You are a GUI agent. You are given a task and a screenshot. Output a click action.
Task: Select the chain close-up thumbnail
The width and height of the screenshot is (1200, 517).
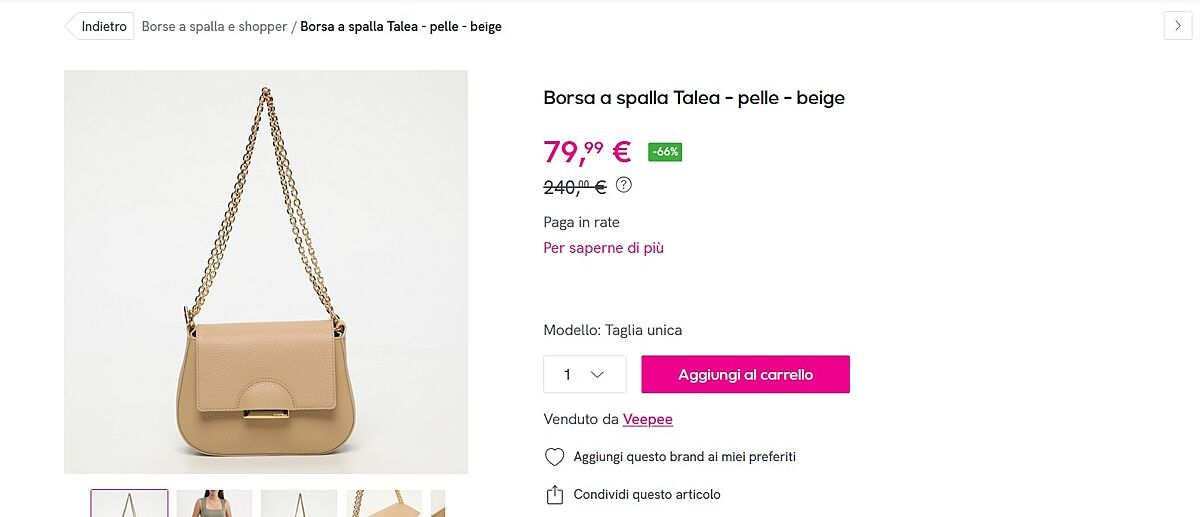[x=384, y=503]
